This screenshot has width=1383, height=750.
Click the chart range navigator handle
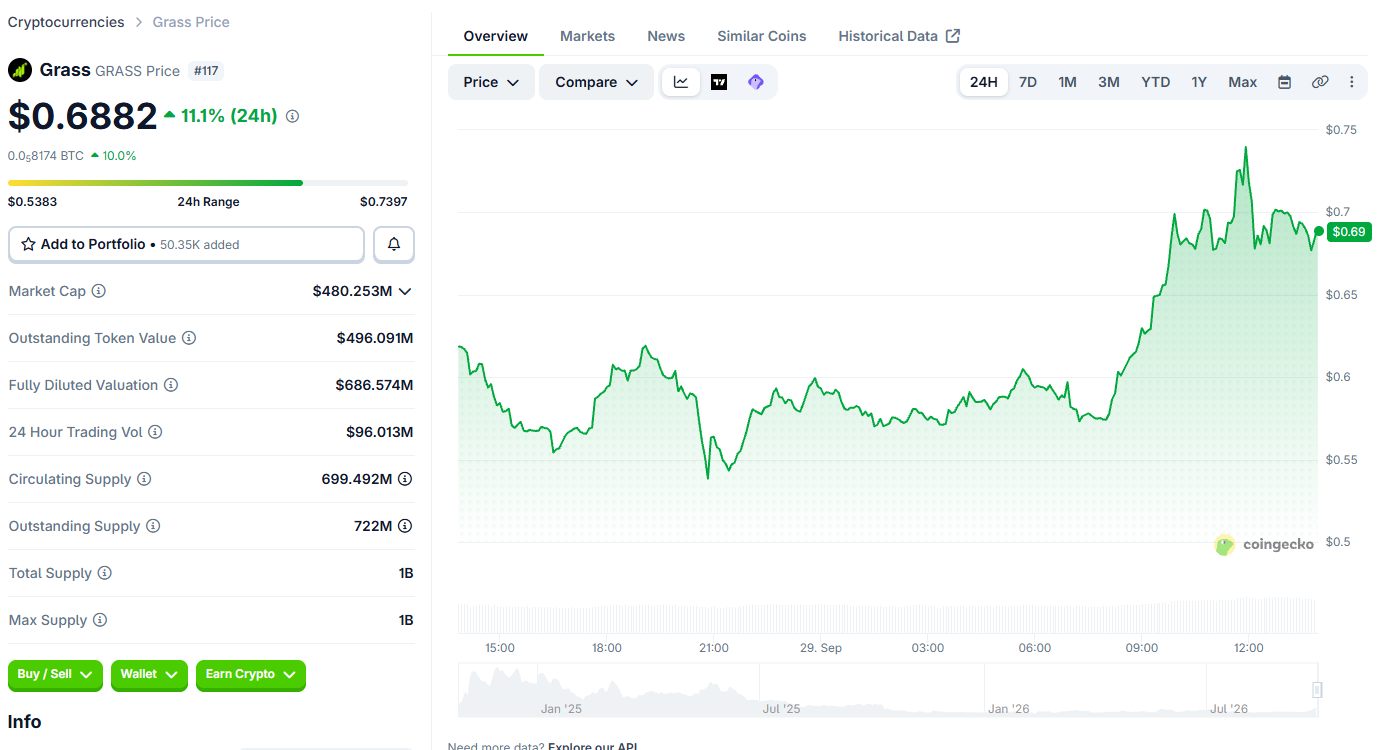tap(1317, 689)
